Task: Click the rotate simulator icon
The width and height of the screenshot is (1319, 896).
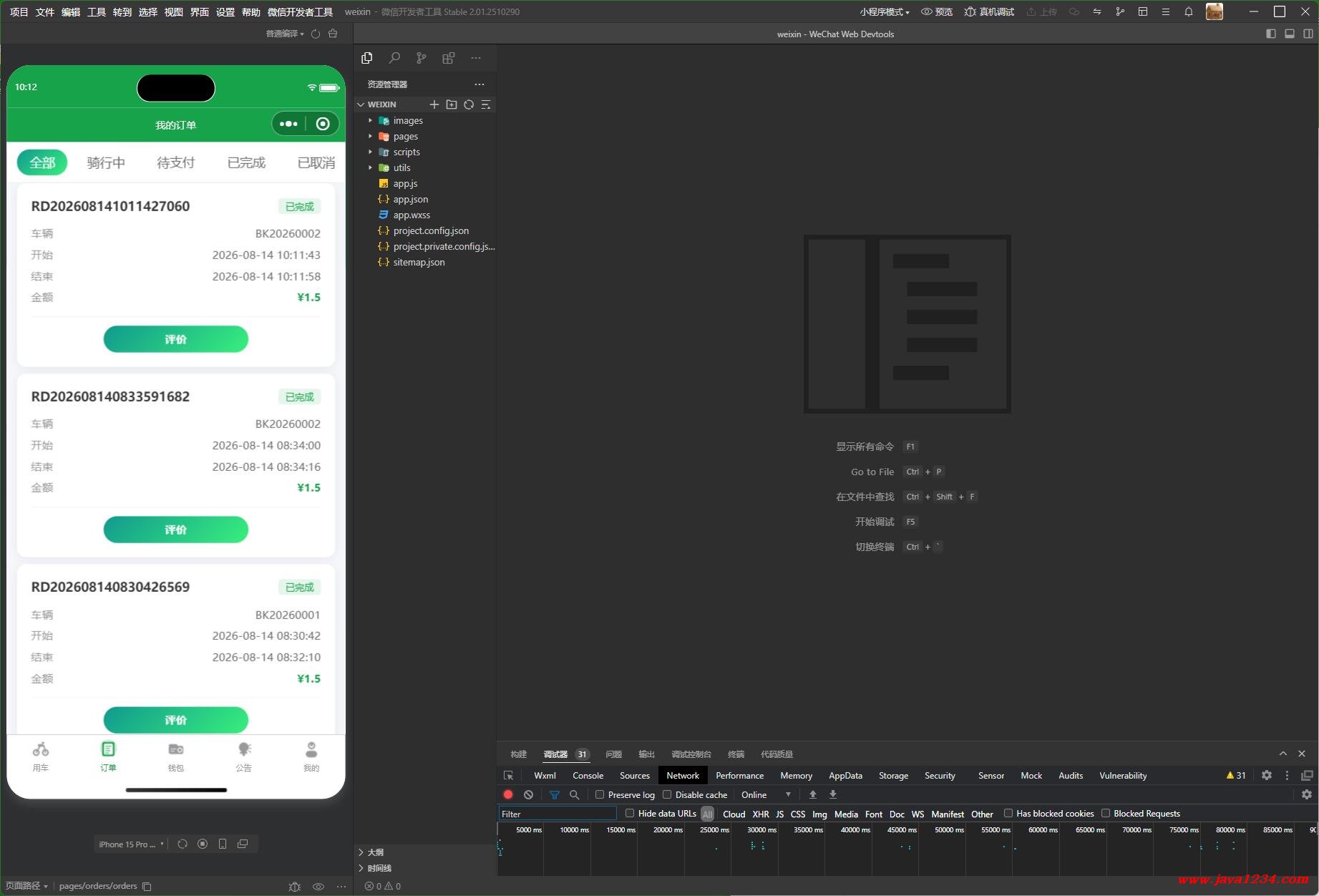Action: 182,844
